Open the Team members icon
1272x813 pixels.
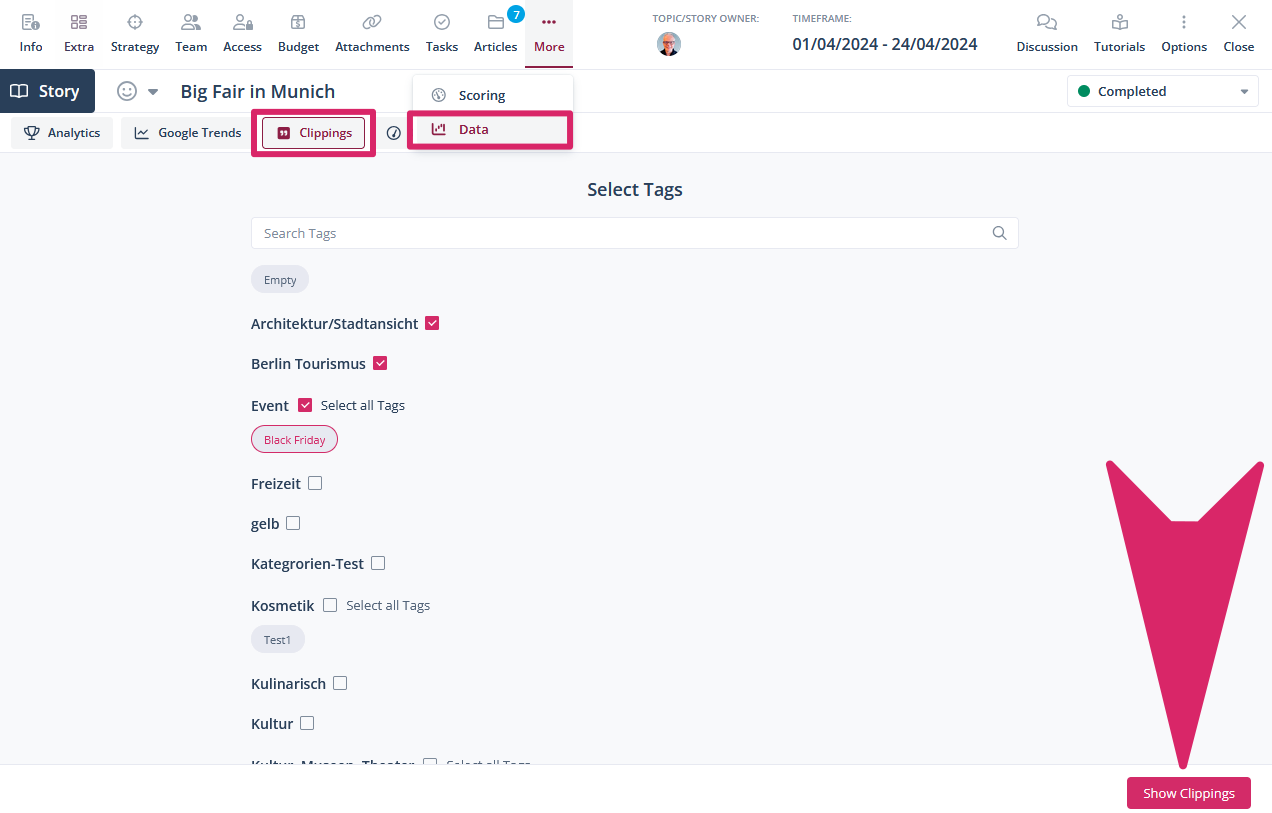191,23
